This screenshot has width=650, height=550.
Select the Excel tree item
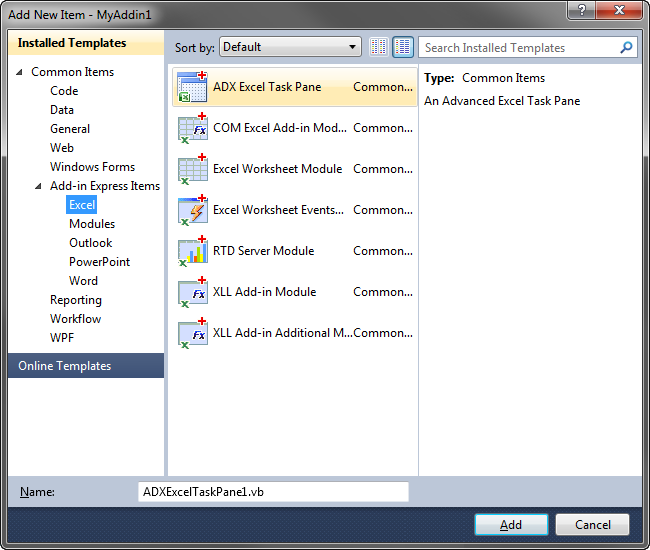pyautogui.click(x=82, y=205)
